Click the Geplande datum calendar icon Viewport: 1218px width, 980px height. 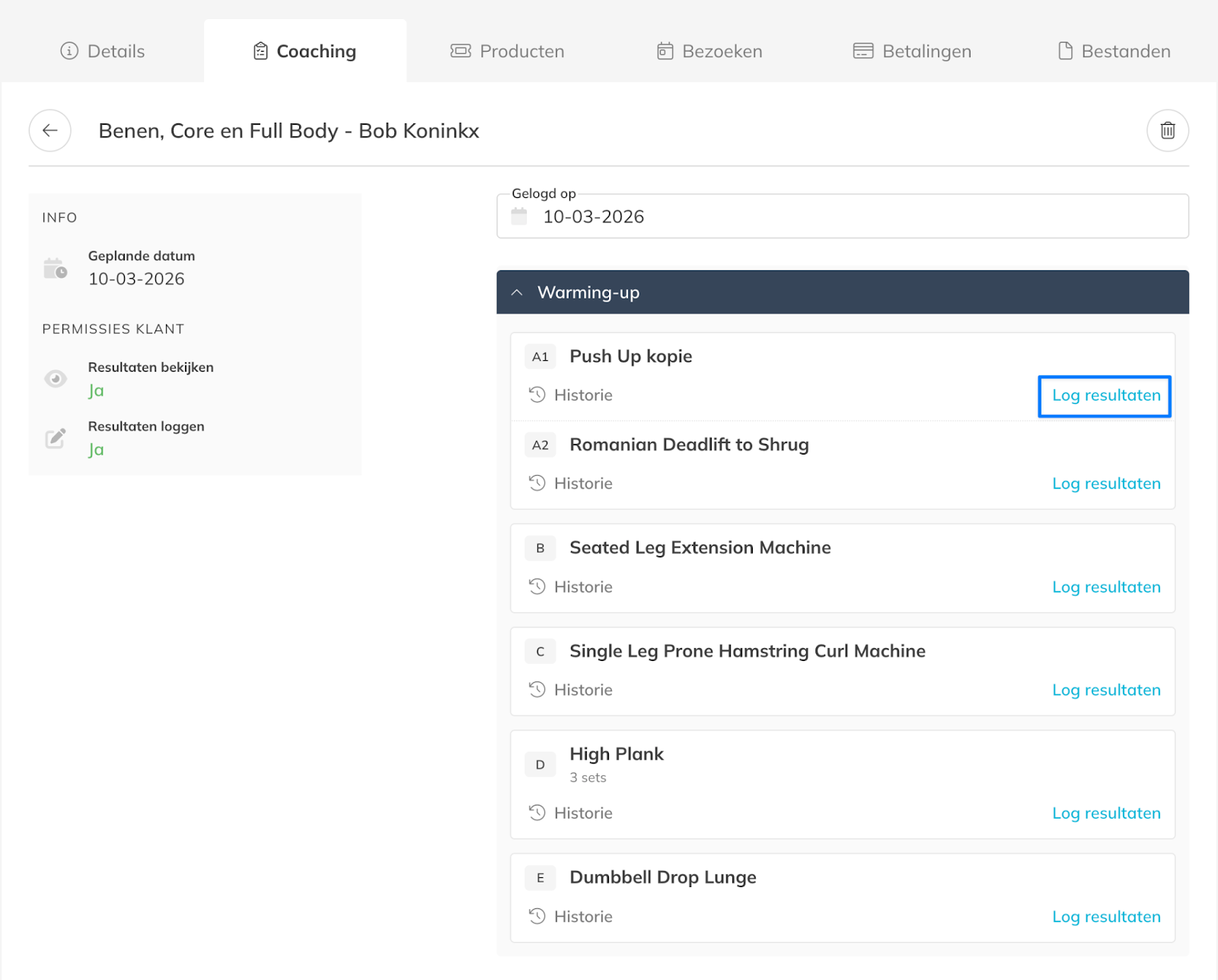click(x=55, y=269)
